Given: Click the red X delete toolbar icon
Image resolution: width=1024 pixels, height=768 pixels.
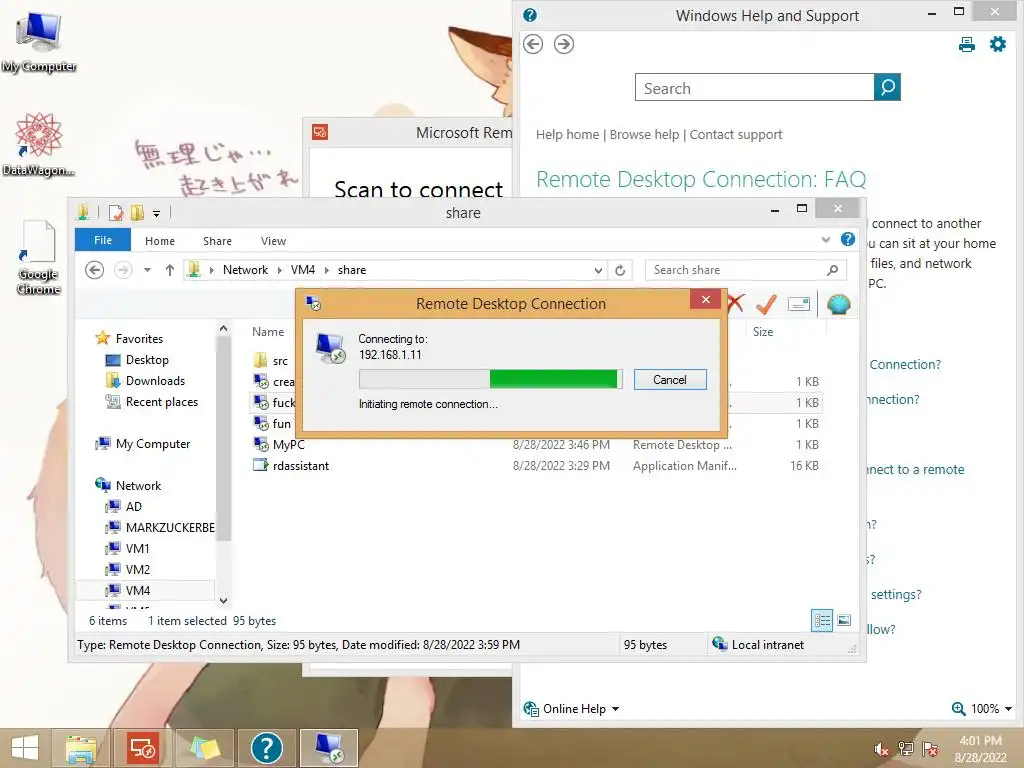Looking at the screenshot, I should pyautogui.click(x=736, y=303).
